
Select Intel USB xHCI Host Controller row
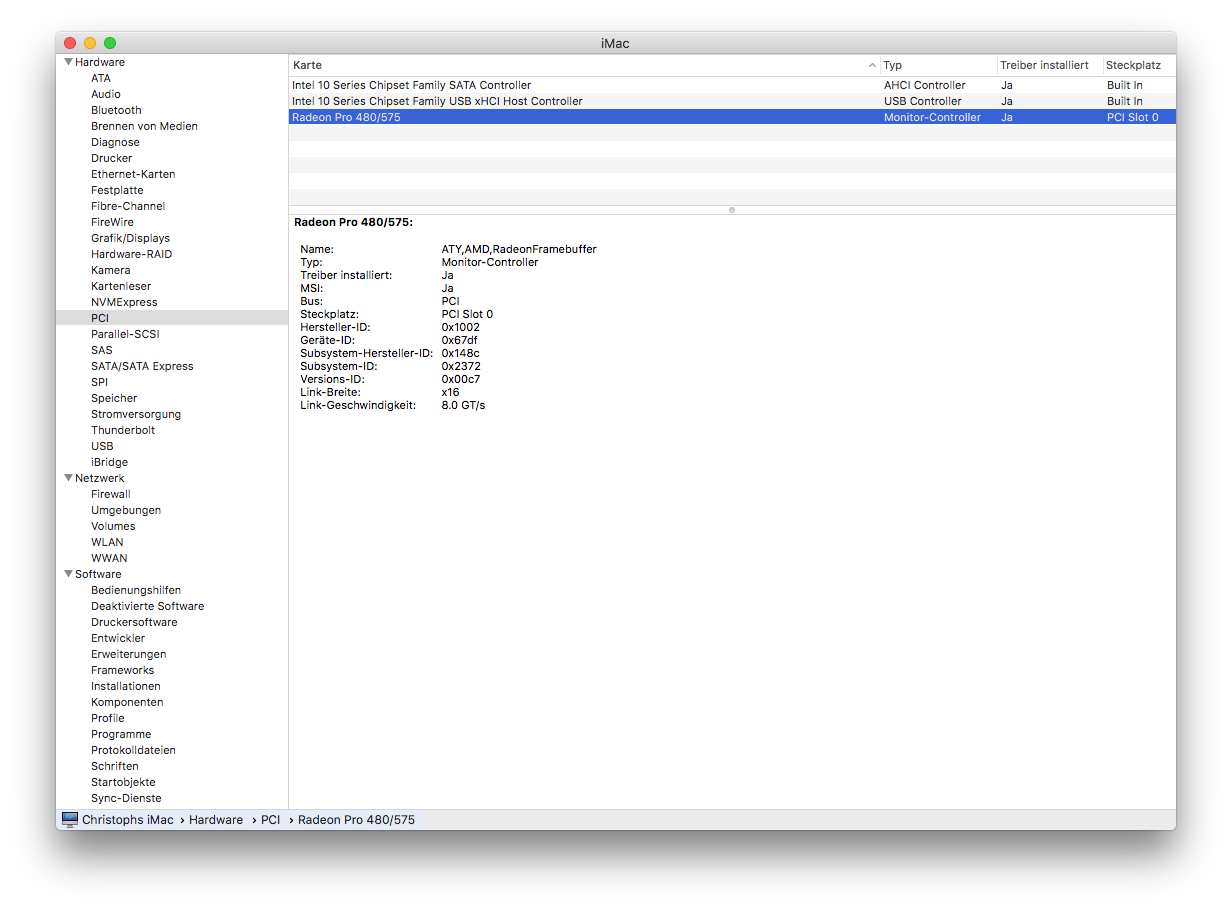[x=732, y=101]
